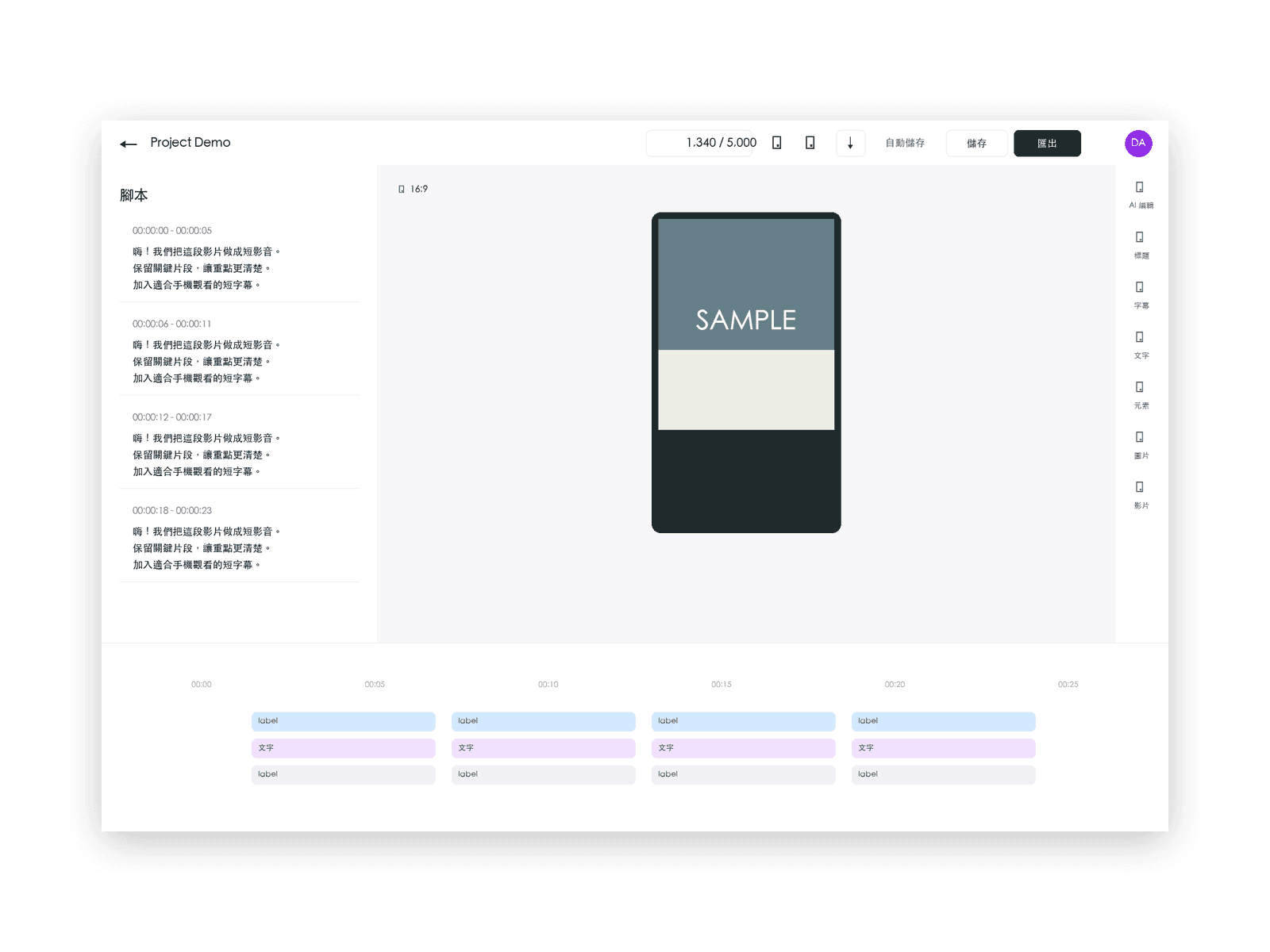Click the 儲存 save button
Viewport: 1270px width, 952px height.
point(976,144)
